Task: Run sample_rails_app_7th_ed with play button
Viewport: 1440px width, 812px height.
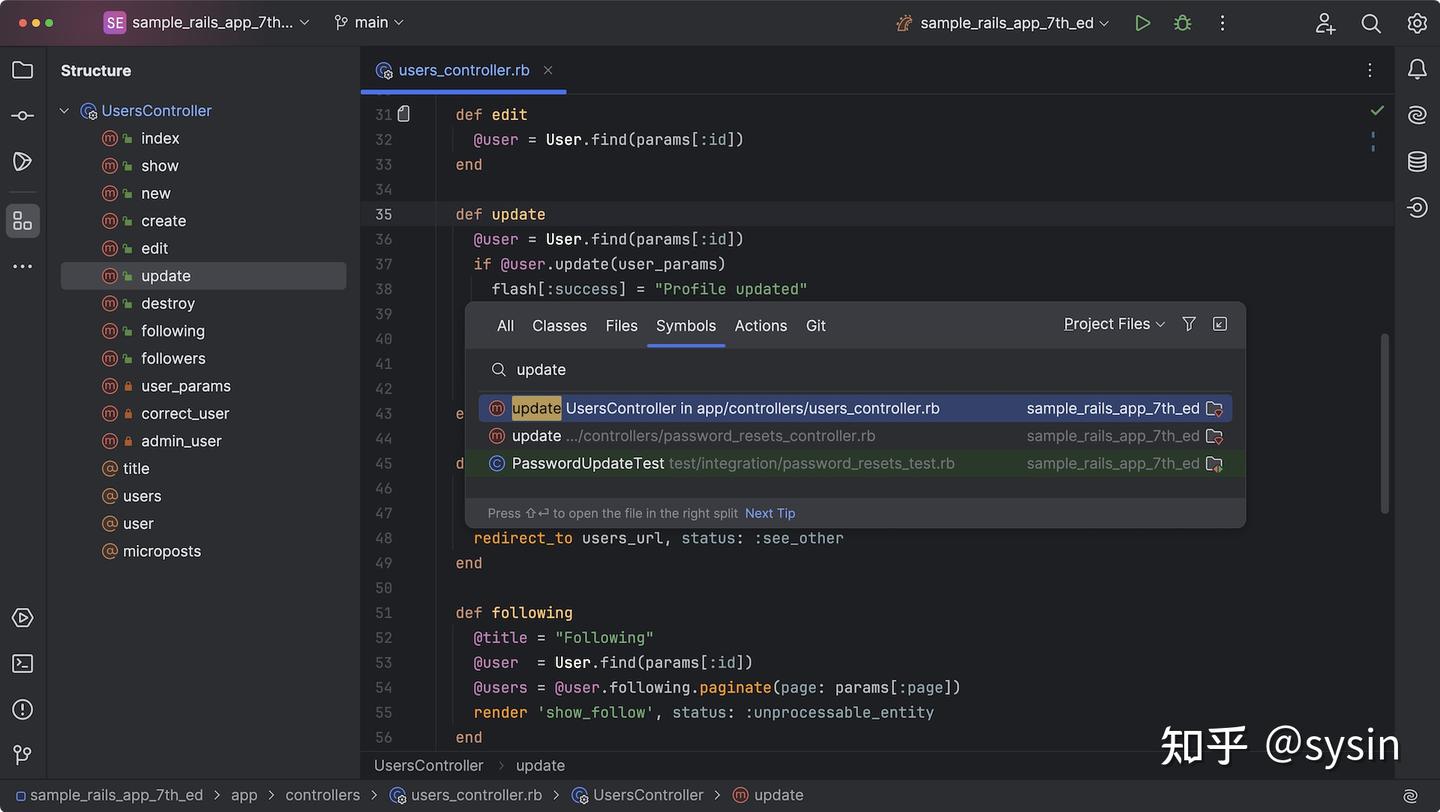Action: pyautogui.click(x=1142, y=23)
